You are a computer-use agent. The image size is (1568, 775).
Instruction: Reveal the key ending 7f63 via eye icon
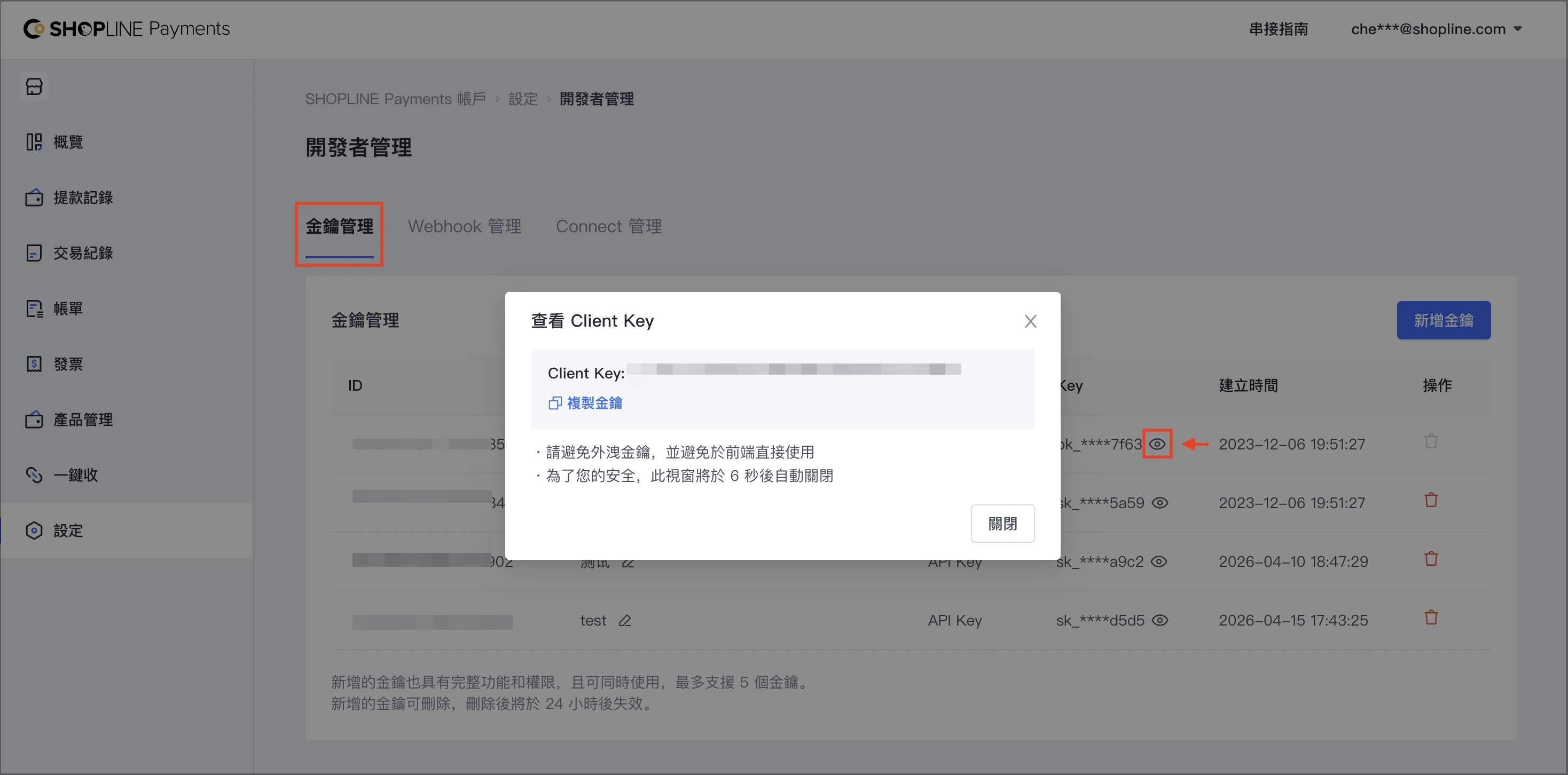[1157, 444]
